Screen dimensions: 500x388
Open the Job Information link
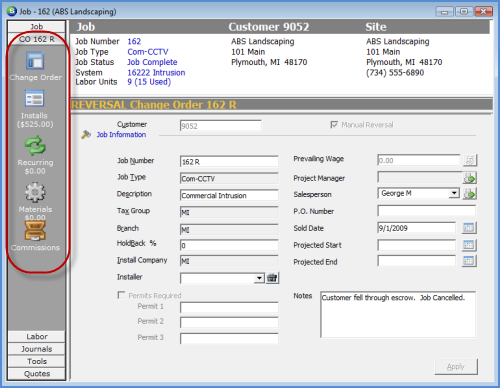coord(121,135)
